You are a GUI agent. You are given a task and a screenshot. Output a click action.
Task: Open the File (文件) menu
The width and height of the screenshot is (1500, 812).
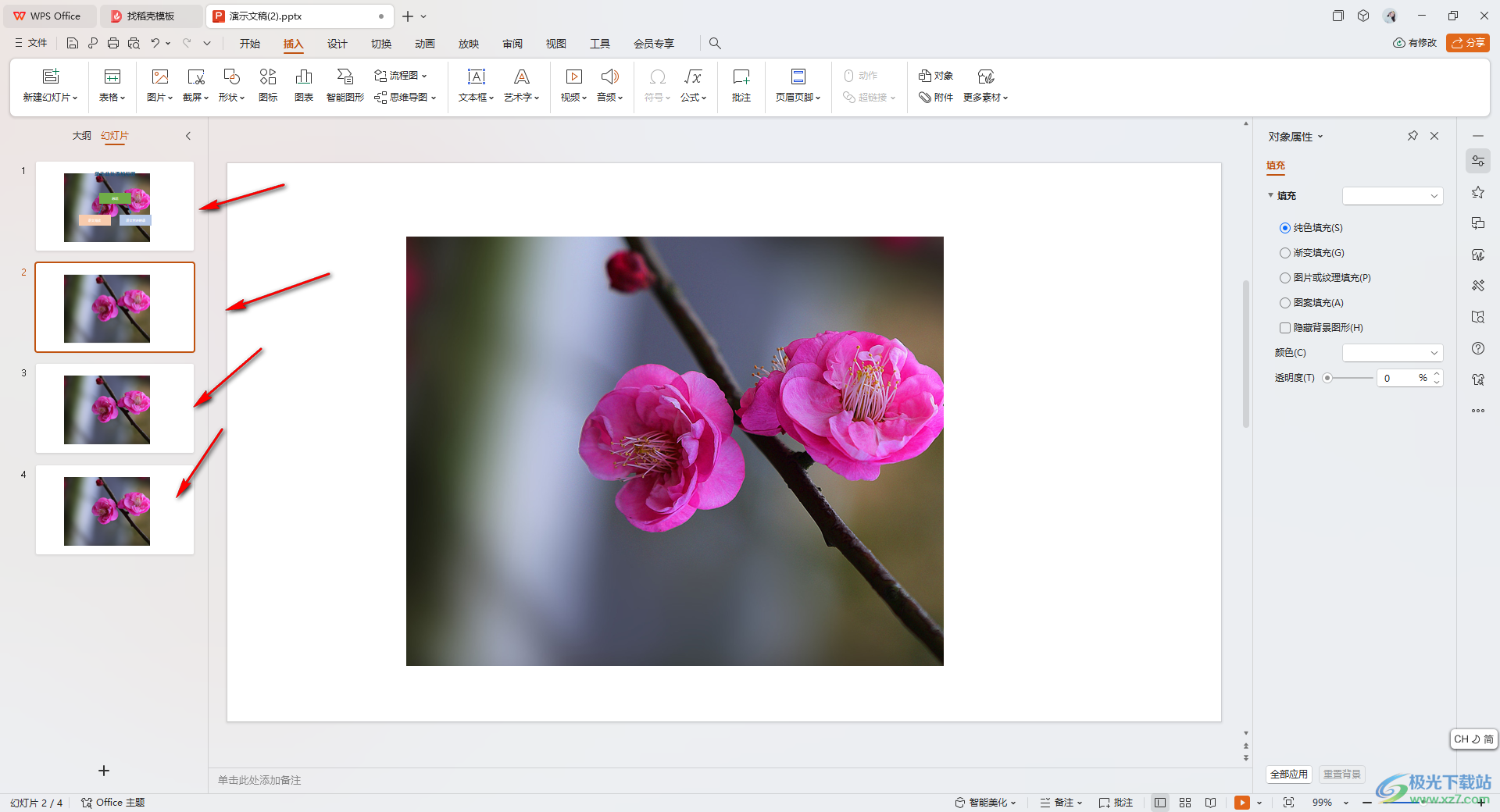pyautogui.click(x=31, y=44)
